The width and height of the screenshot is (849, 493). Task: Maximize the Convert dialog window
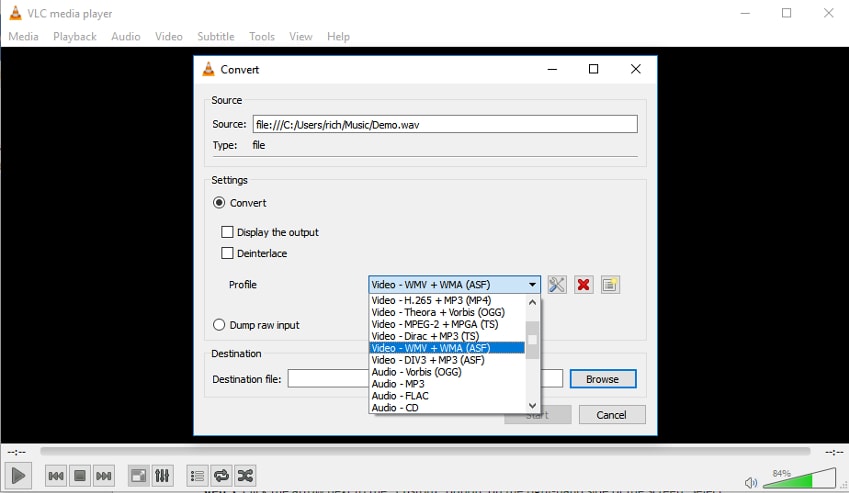click(593, 69)
